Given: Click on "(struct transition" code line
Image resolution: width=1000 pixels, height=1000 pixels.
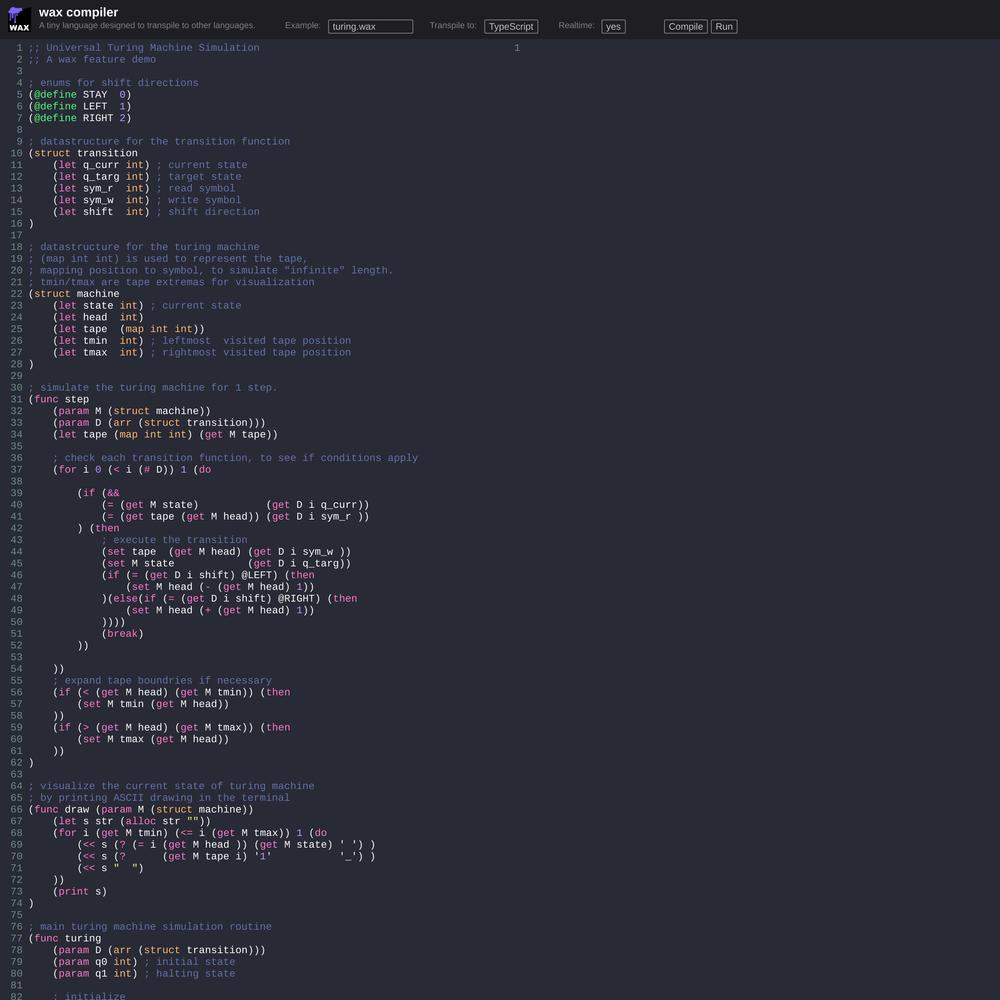Looking at the screenshot, I should click(83, 153).
